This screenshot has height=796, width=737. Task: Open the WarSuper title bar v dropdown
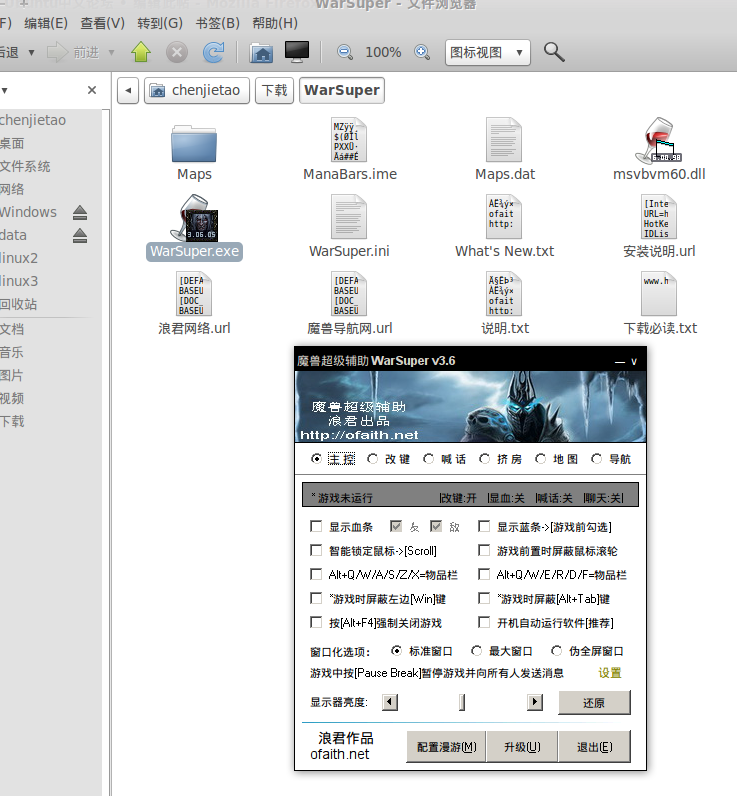click(x=634, y=361)
